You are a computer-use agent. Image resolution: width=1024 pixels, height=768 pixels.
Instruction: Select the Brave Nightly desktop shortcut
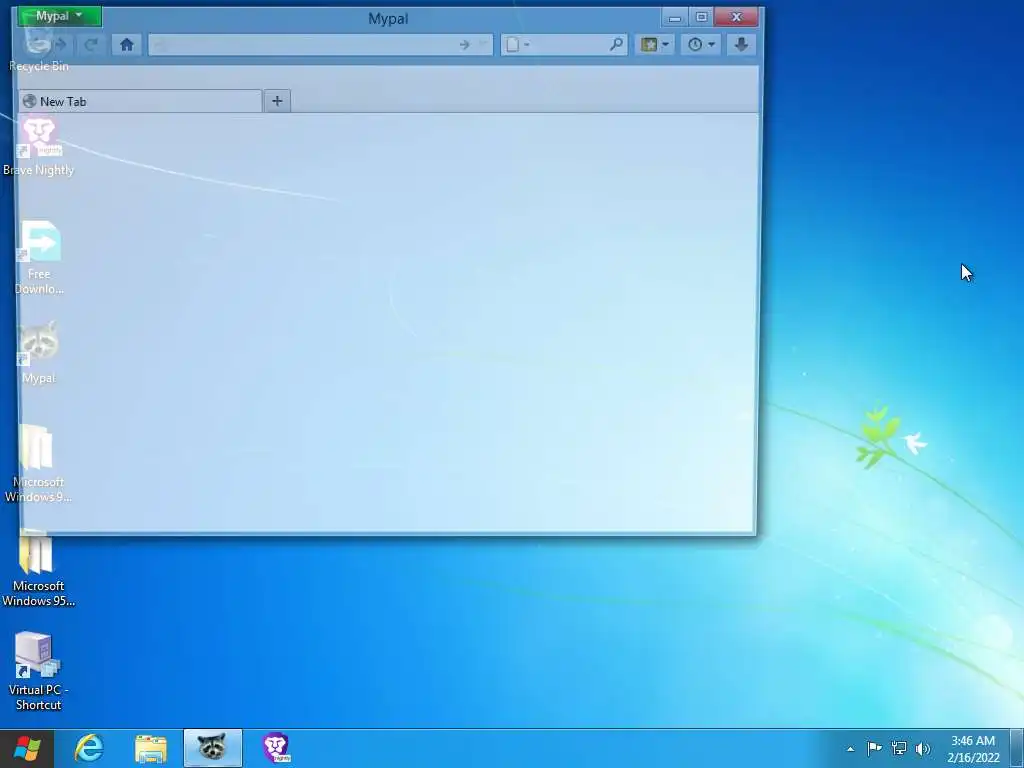(x=39, y=147)
